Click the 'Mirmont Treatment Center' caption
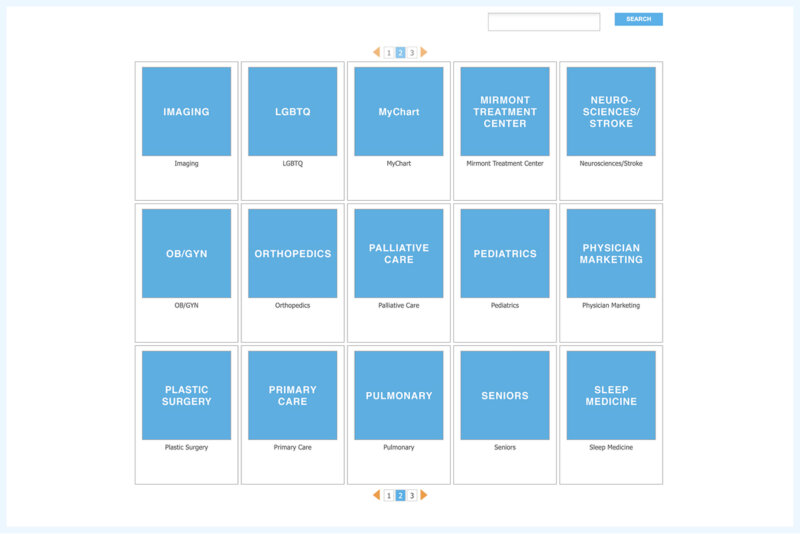The image size is (800, 534). click(505, 163)
